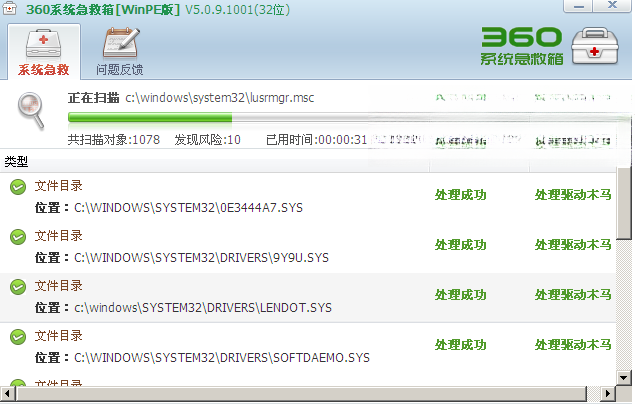Click 处理驱动木马 for 9Y9U.SYS row
This screenshot has height=405, width=635.
coord(573,245)
